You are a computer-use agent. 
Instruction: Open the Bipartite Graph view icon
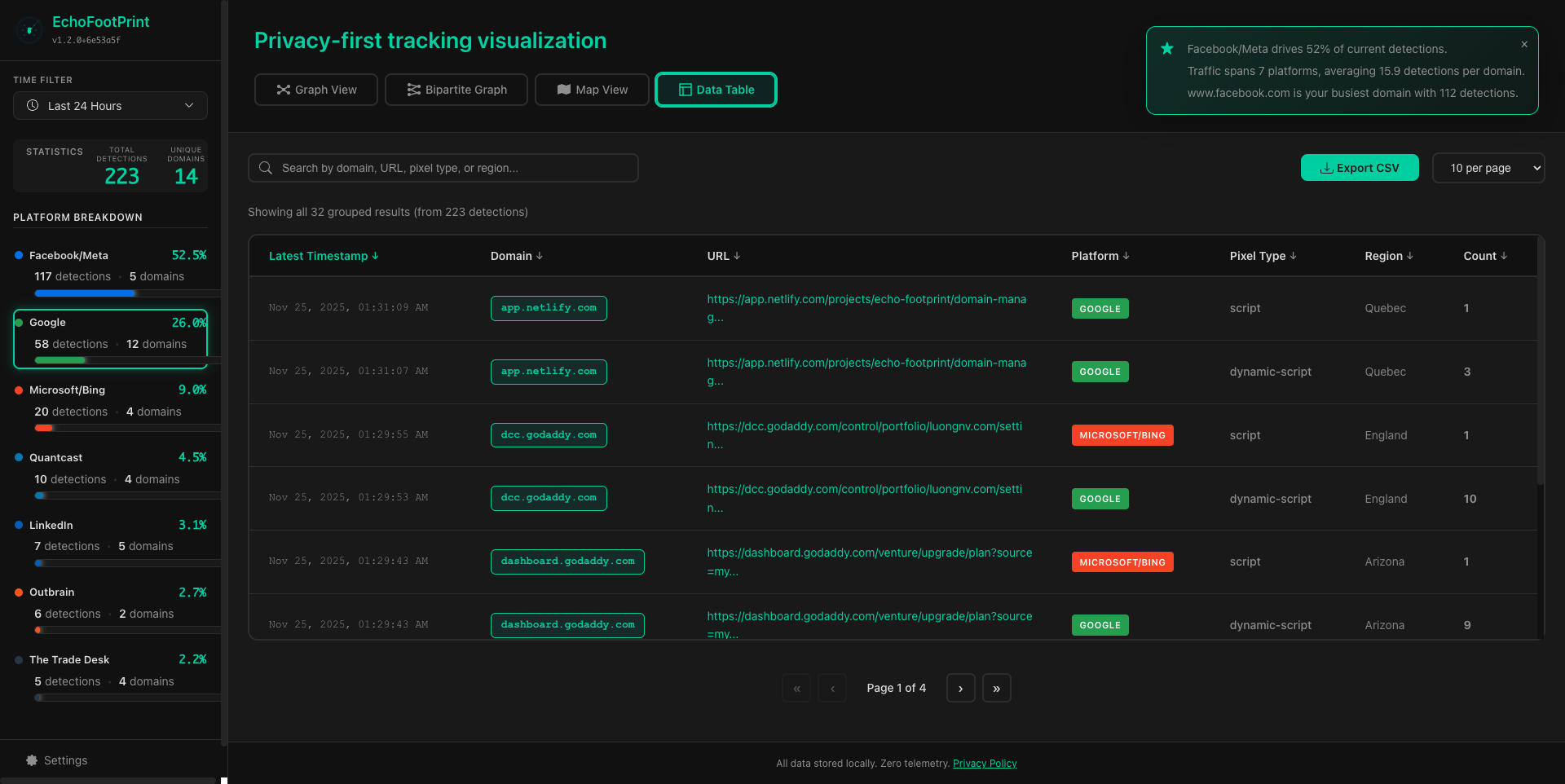click(414, 90)
